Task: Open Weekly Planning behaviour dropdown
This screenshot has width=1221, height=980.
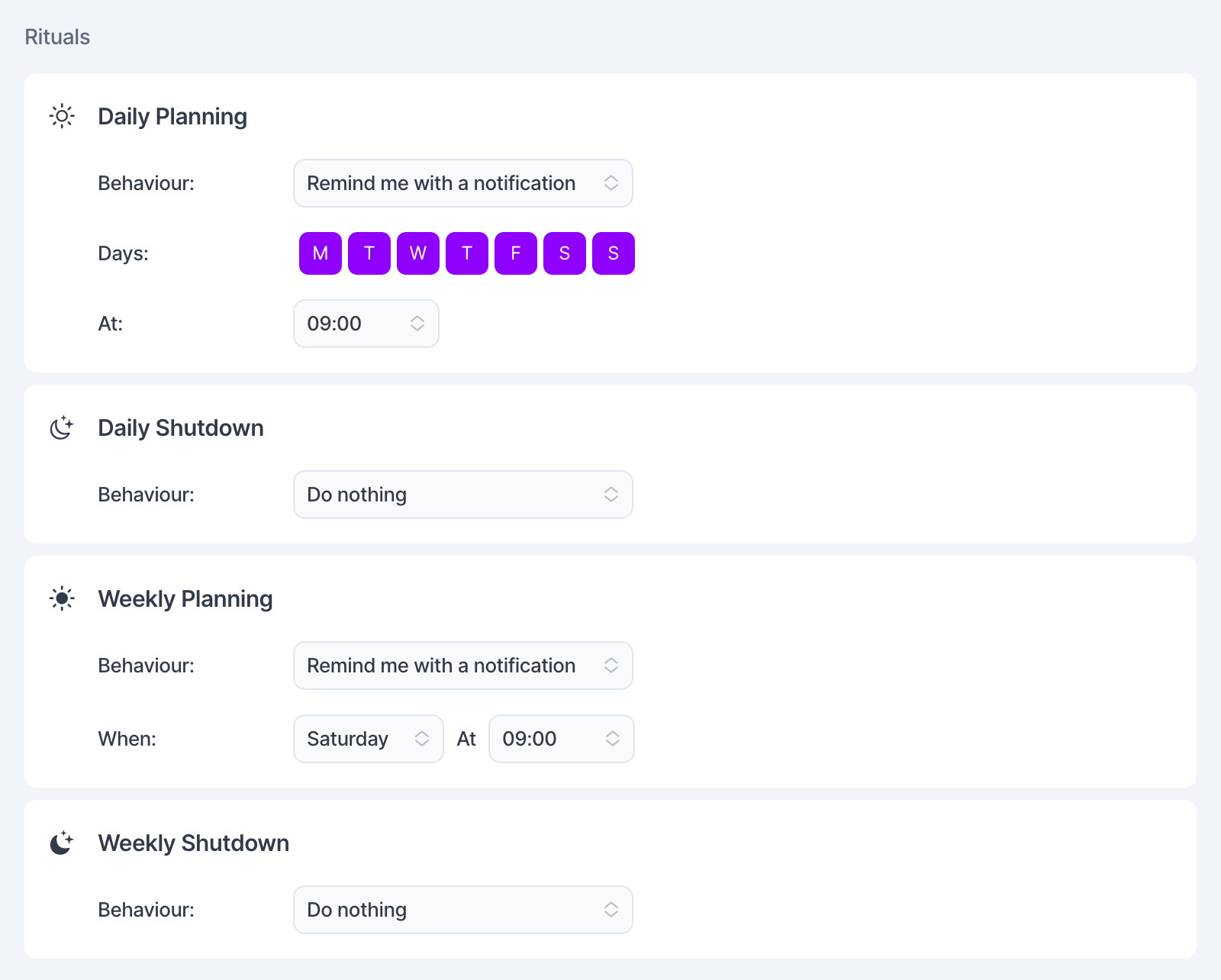Action: tap(463, 666)
